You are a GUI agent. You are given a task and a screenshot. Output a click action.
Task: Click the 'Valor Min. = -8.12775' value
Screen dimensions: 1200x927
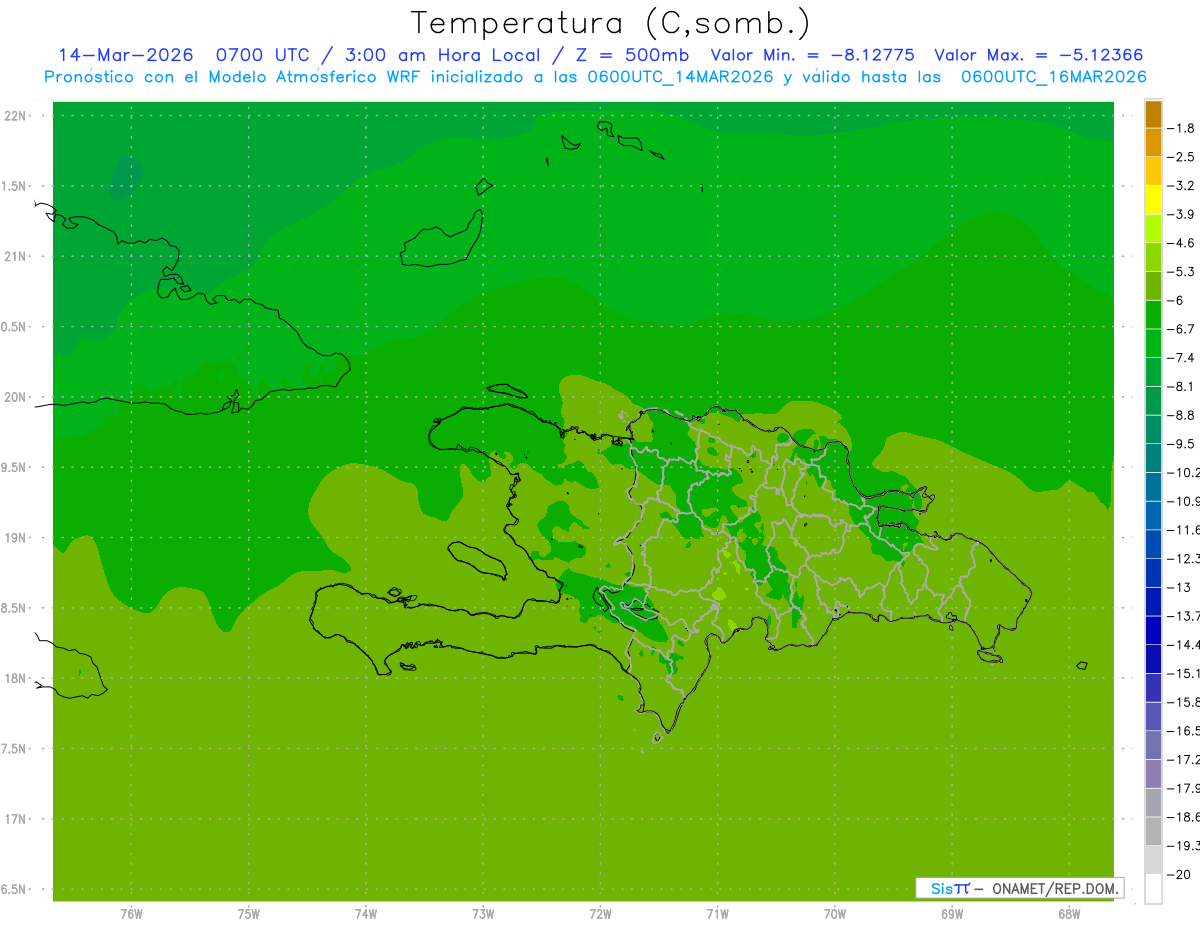click(x=812, y=55)
